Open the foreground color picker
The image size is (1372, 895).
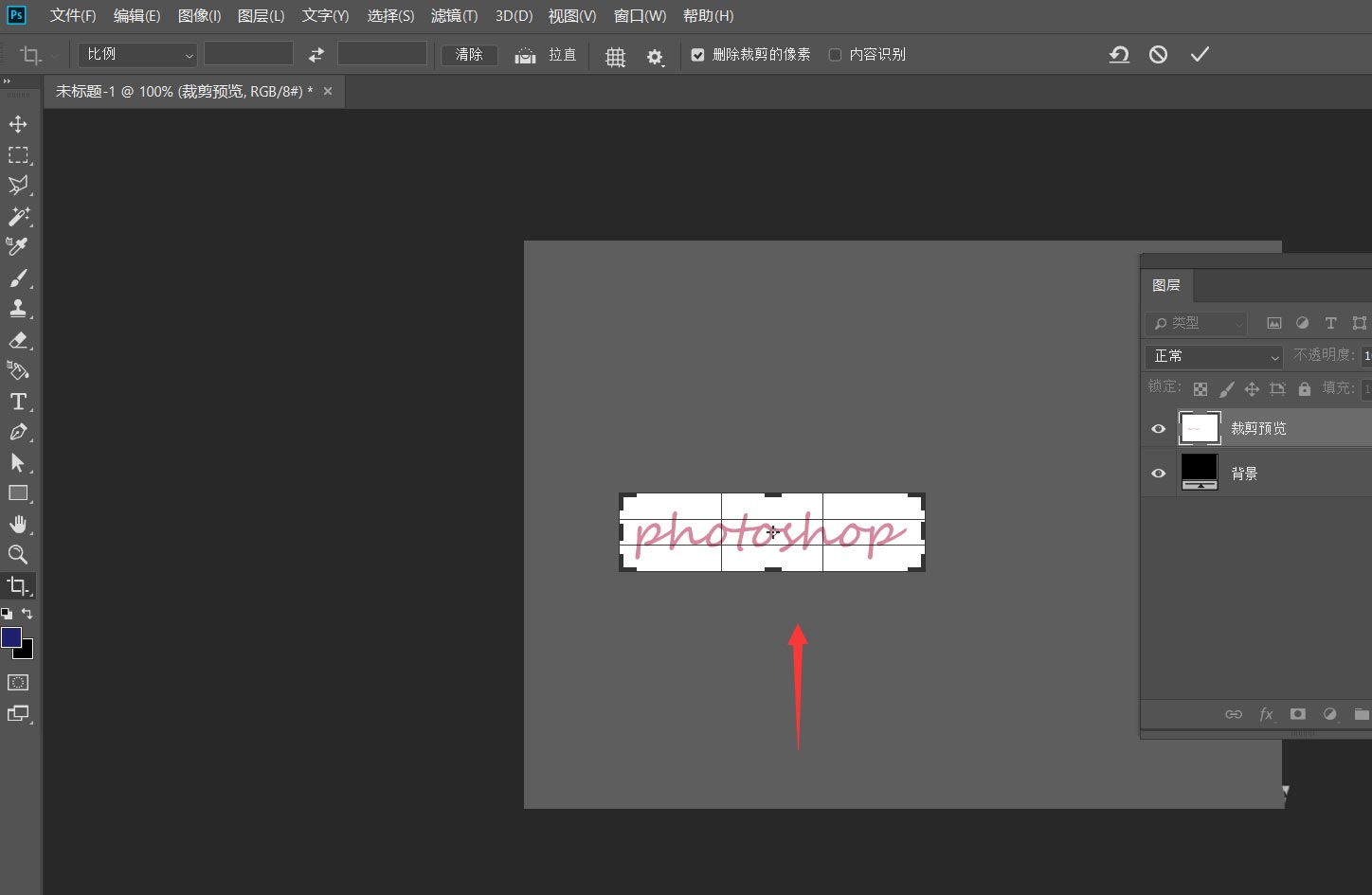point(11,636)
